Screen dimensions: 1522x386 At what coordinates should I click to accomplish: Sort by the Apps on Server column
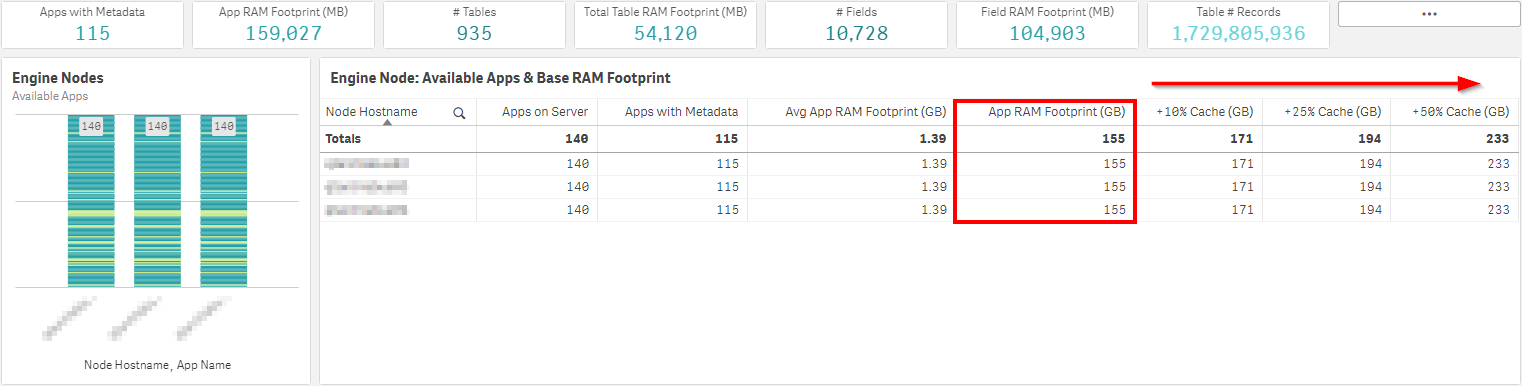(546, 112)
